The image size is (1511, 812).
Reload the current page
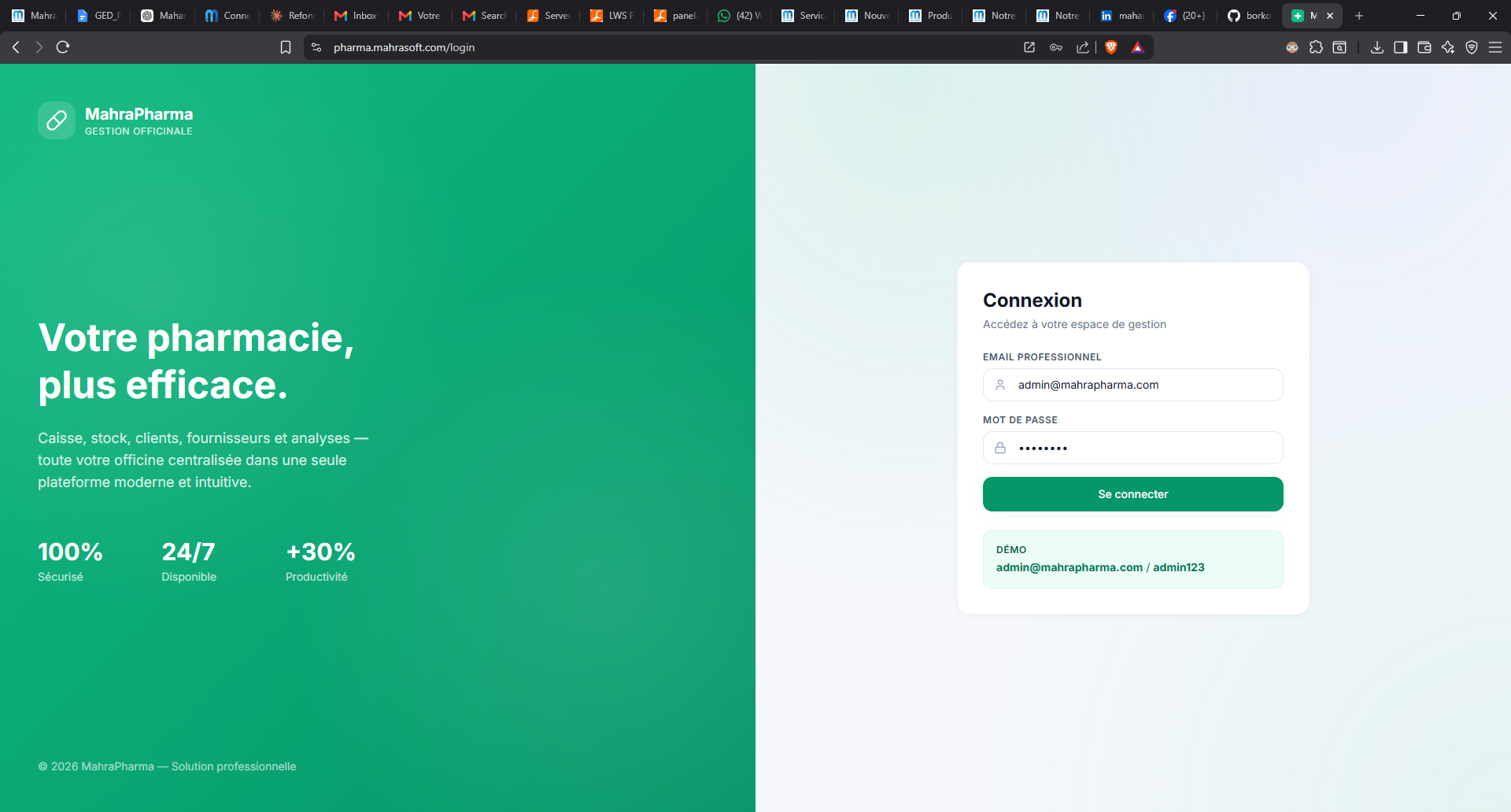[63, 47]
